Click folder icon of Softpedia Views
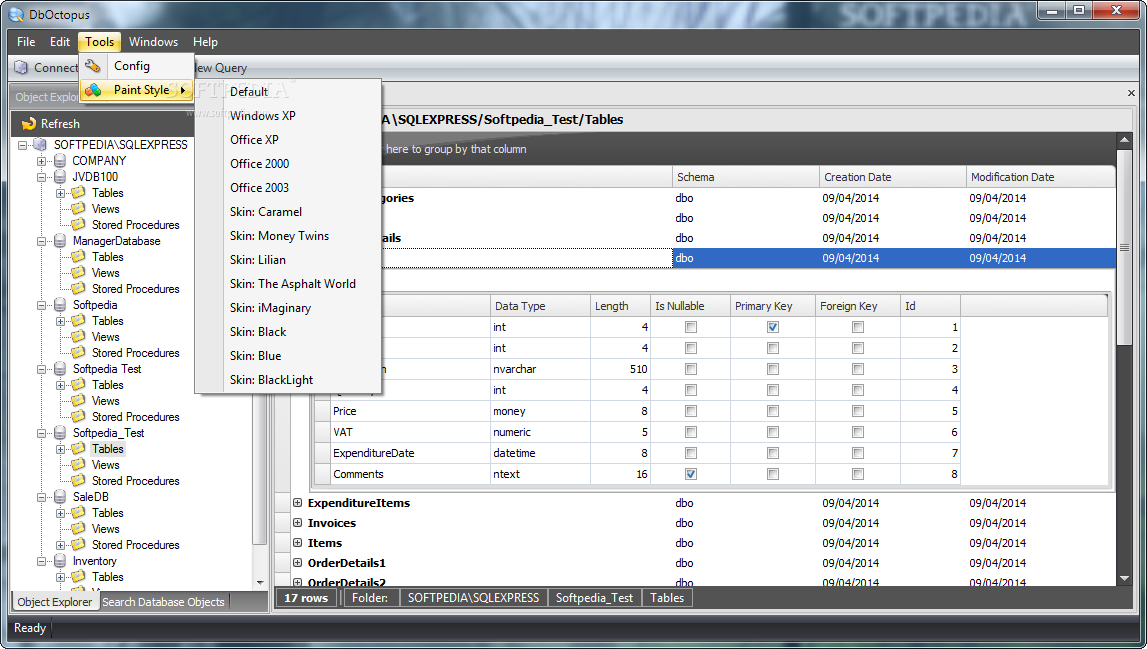The height and width of the screenshot is (649, 1147). tap(78, 337)
